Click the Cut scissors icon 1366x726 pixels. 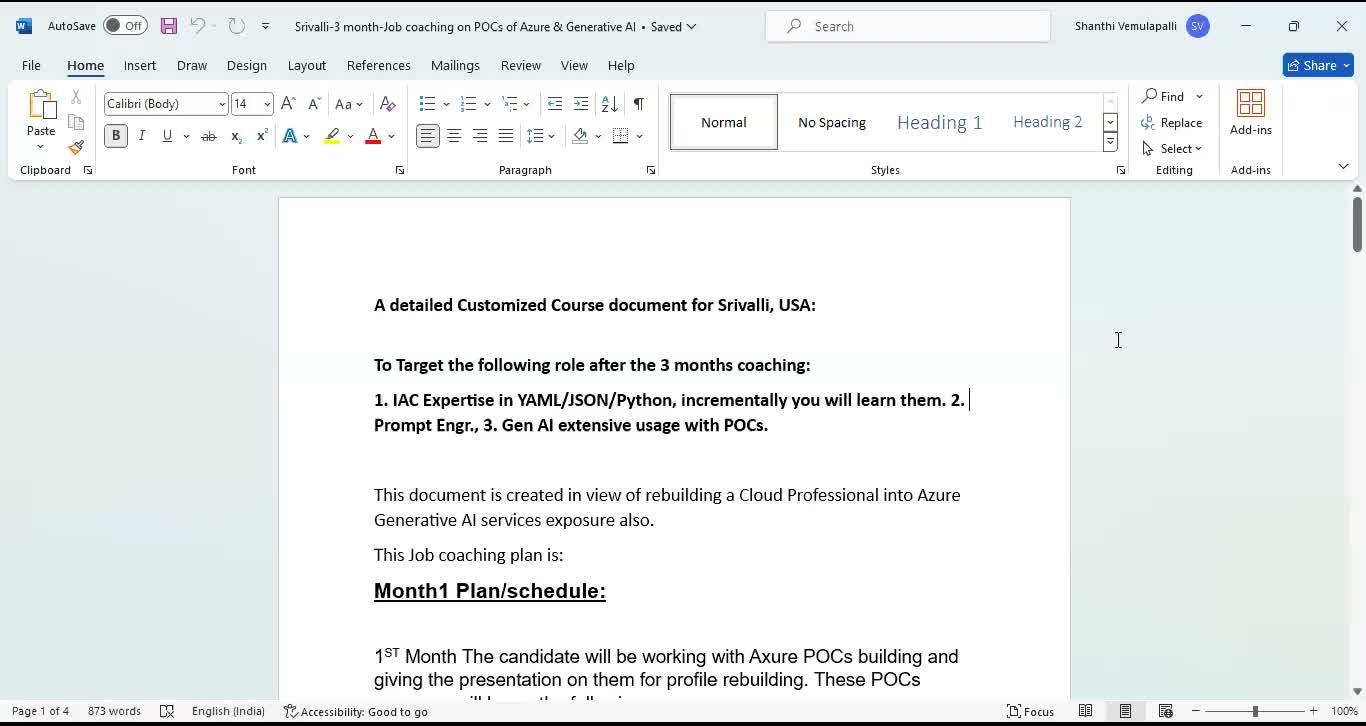click(x=76, y=97)
